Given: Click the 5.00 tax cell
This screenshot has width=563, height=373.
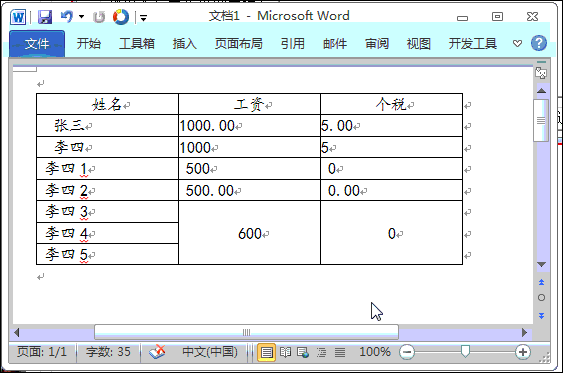Looking at the screenshot, I should 391,126.
